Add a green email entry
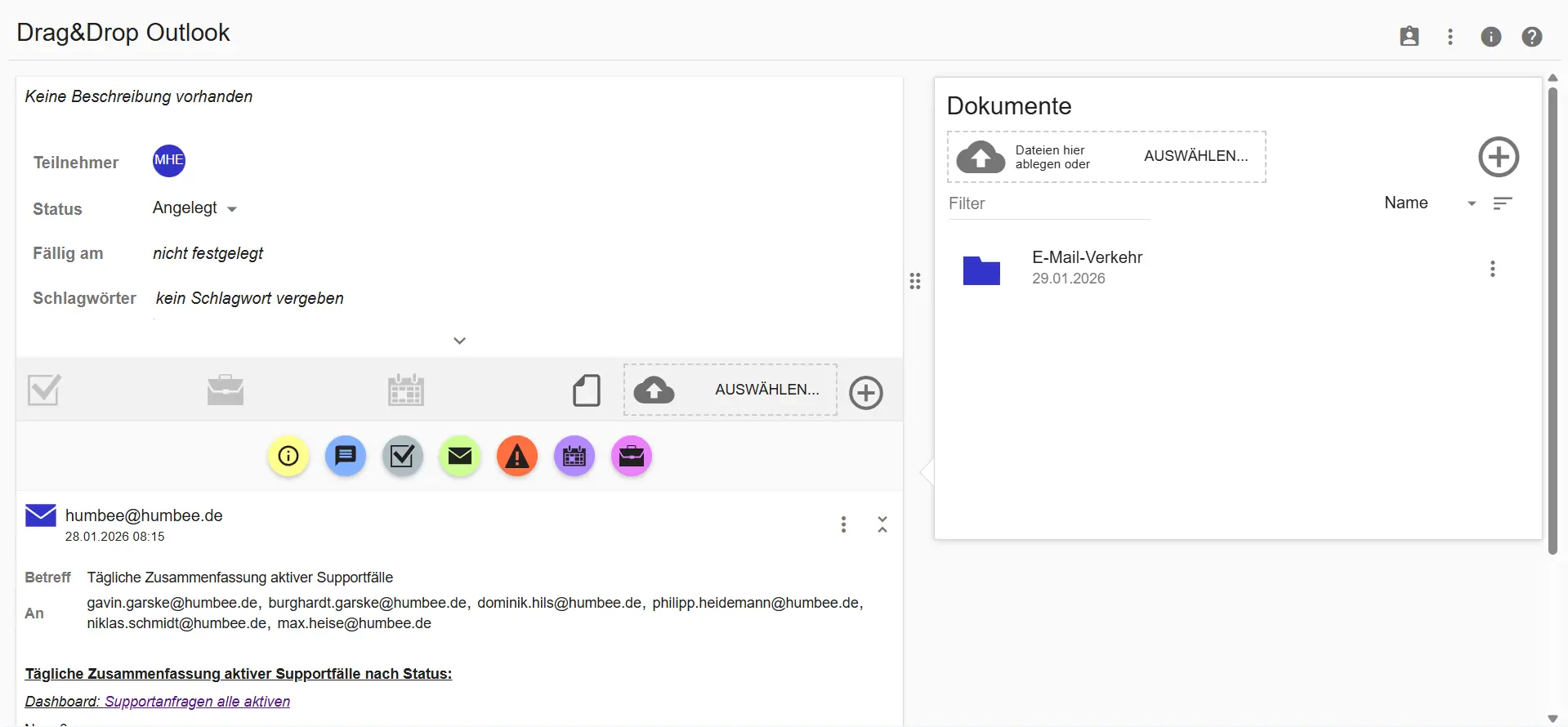 coord(460,456)
